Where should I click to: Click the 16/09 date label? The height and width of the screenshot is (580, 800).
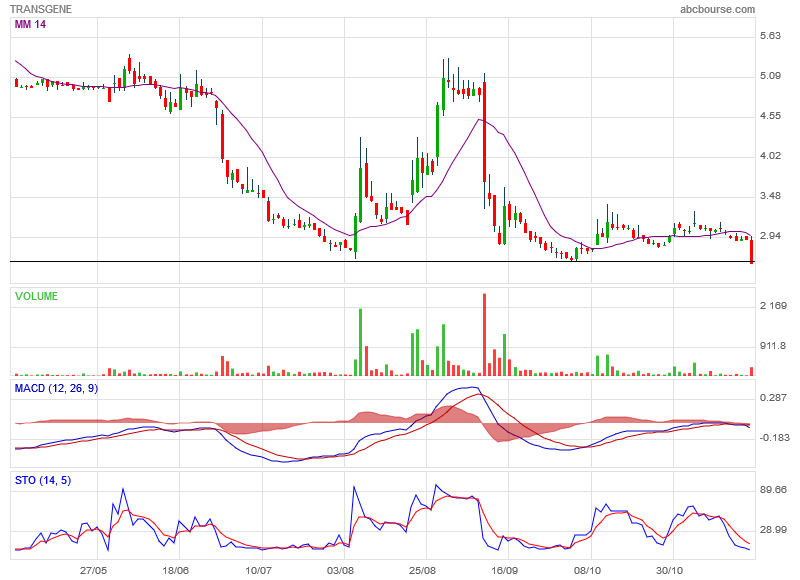point(505,570)
